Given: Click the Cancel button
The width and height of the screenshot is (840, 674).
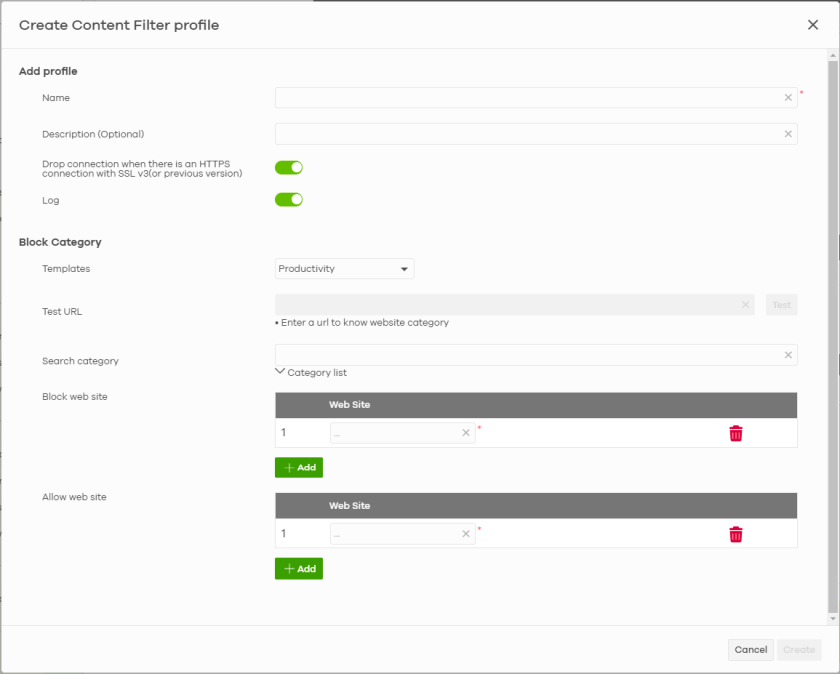Looking at the screenshot, I should 750,650.
